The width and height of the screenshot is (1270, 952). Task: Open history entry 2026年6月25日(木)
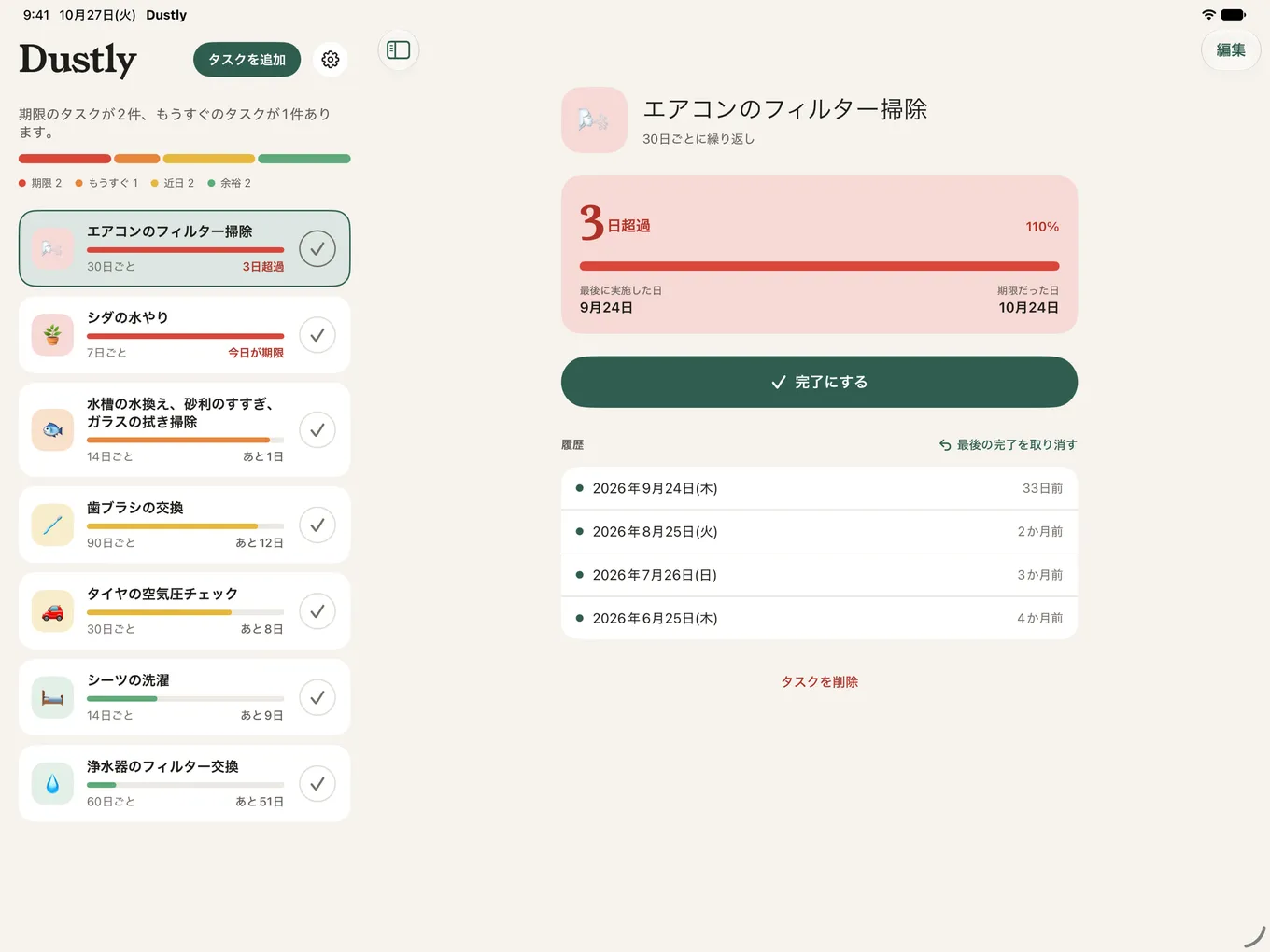(819, 618)
